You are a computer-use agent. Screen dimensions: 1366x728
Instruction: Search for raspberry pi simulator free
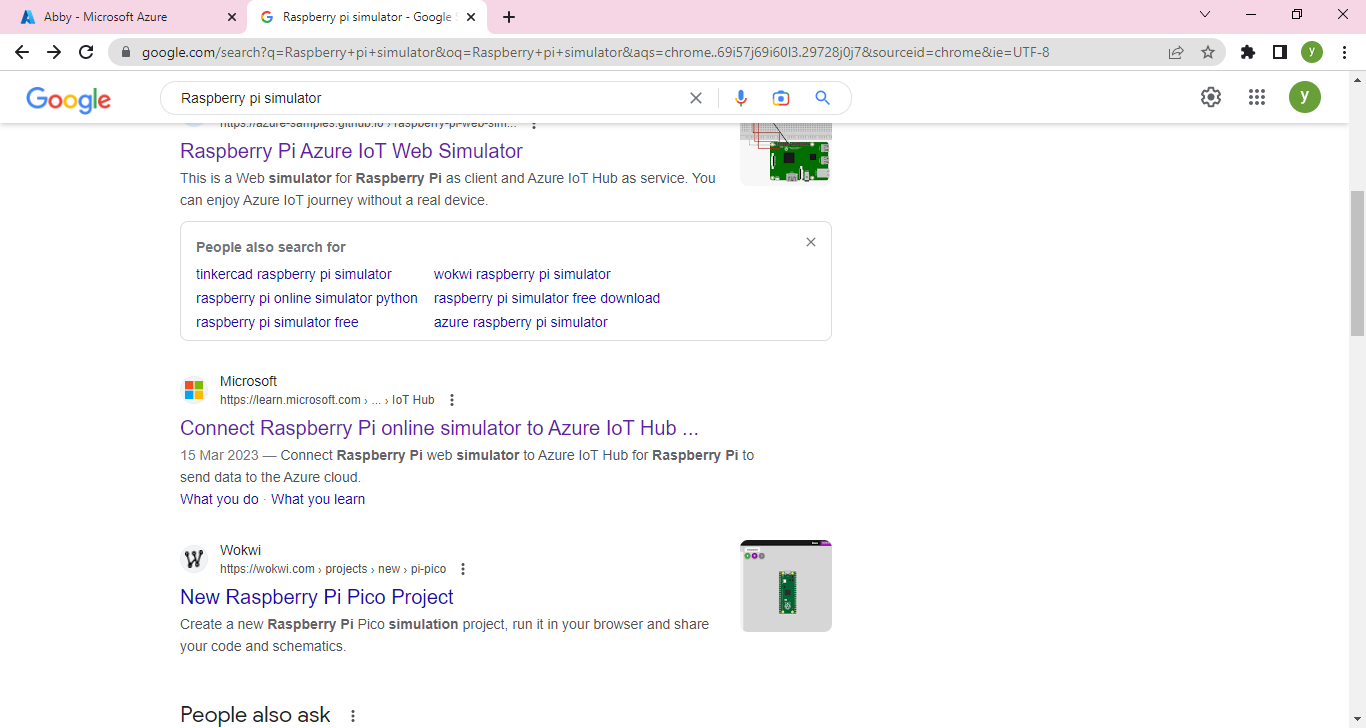[x=277, y=322]
